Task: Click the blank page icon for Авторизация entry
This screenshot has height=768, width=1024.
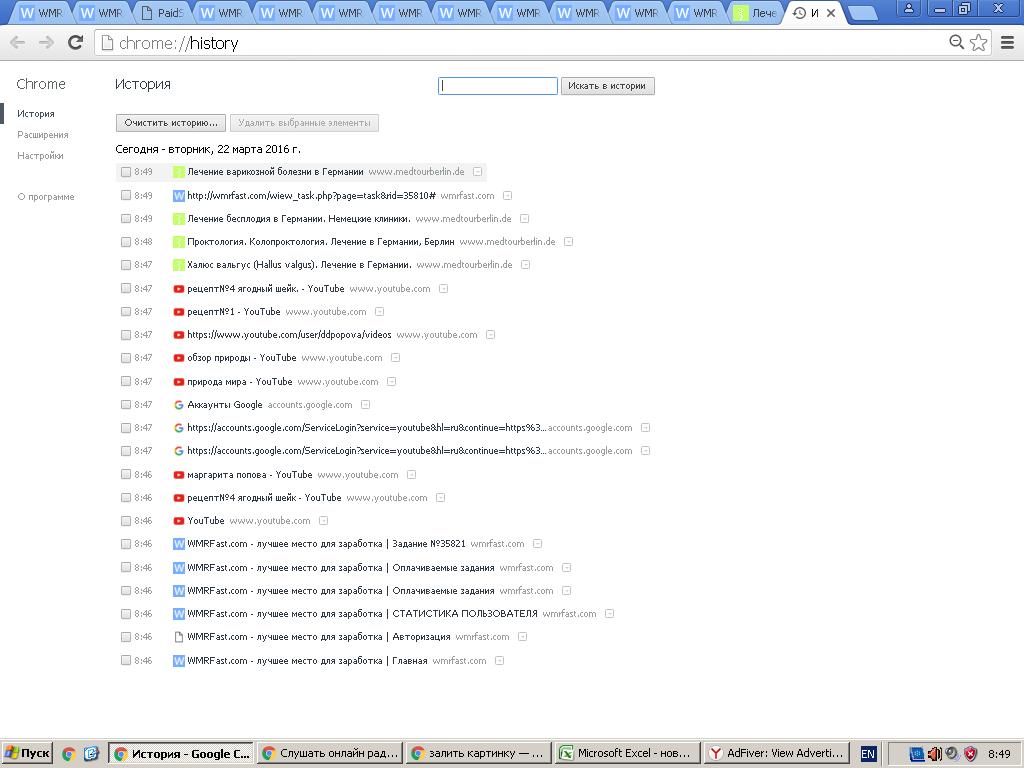Action: [x=178, y=637]
